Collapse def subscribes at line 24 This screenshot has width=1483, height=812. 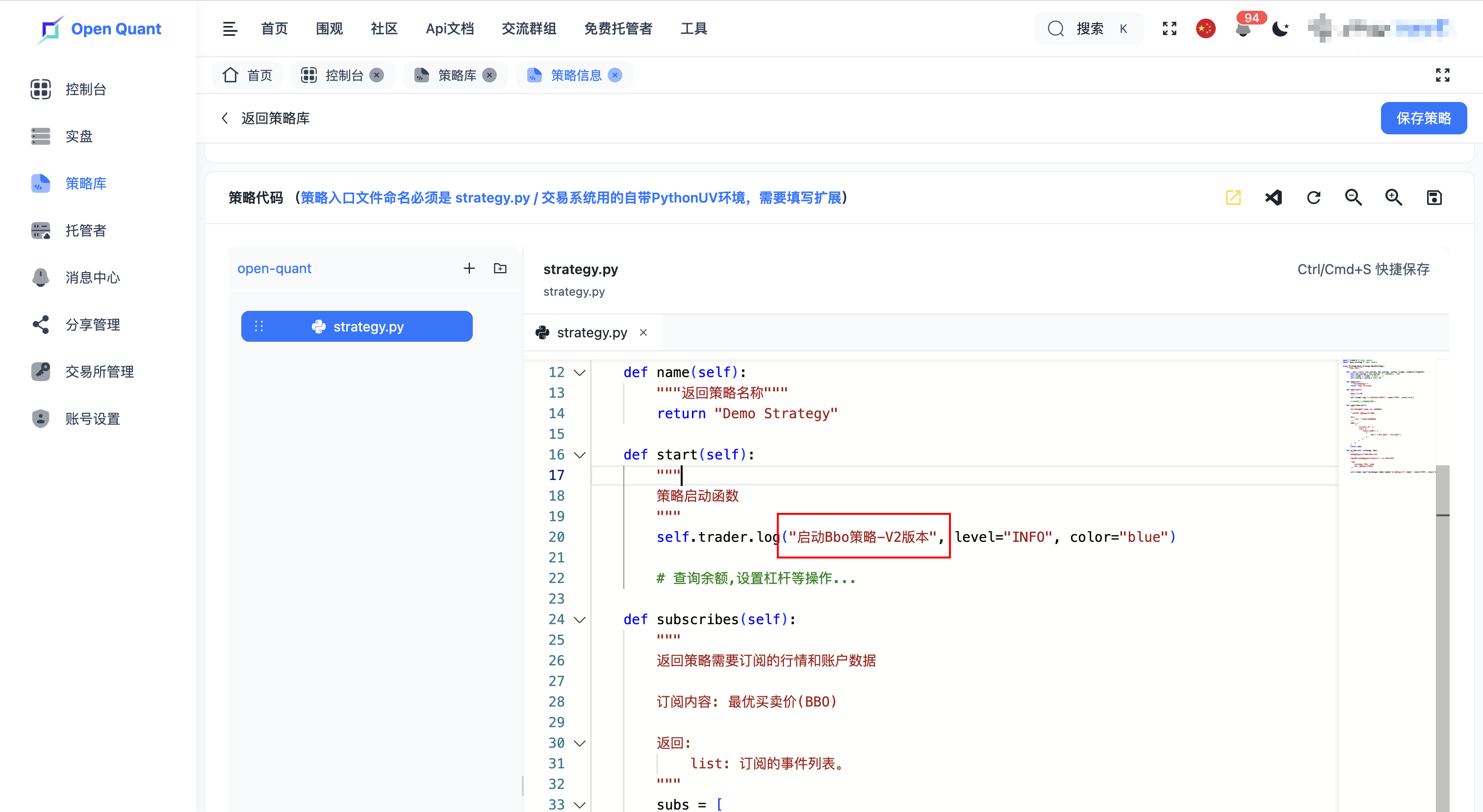click(x=580, y=619)
